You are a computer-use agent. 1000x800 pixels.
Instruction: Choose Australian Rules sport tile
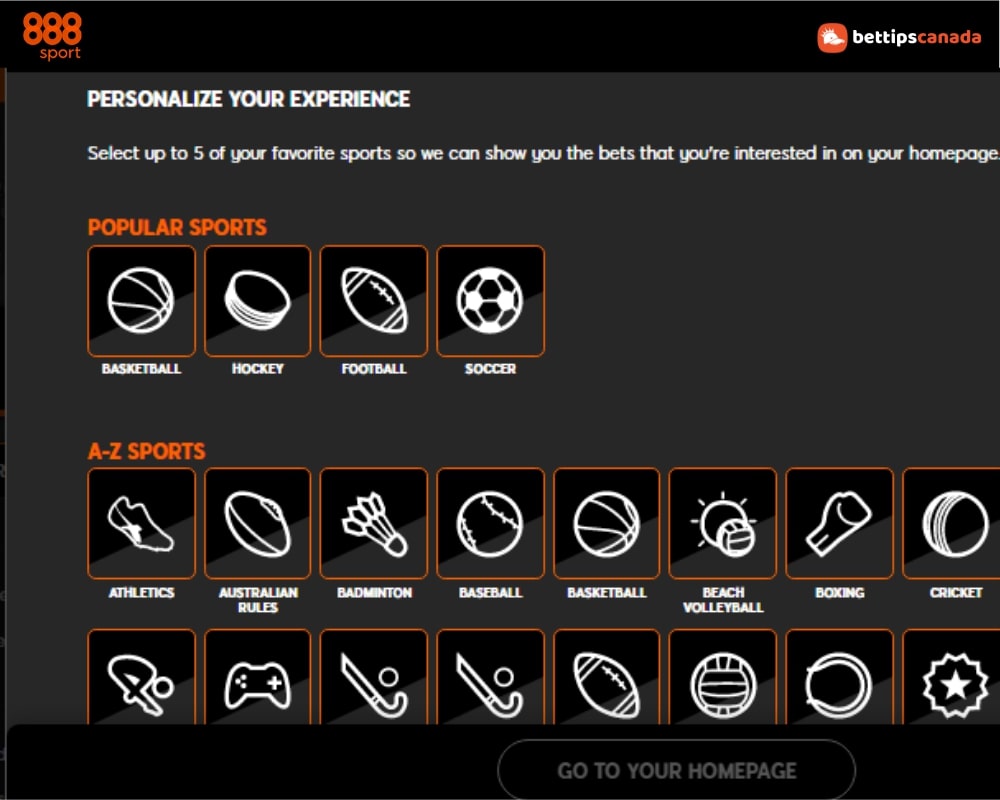(258, 523)
